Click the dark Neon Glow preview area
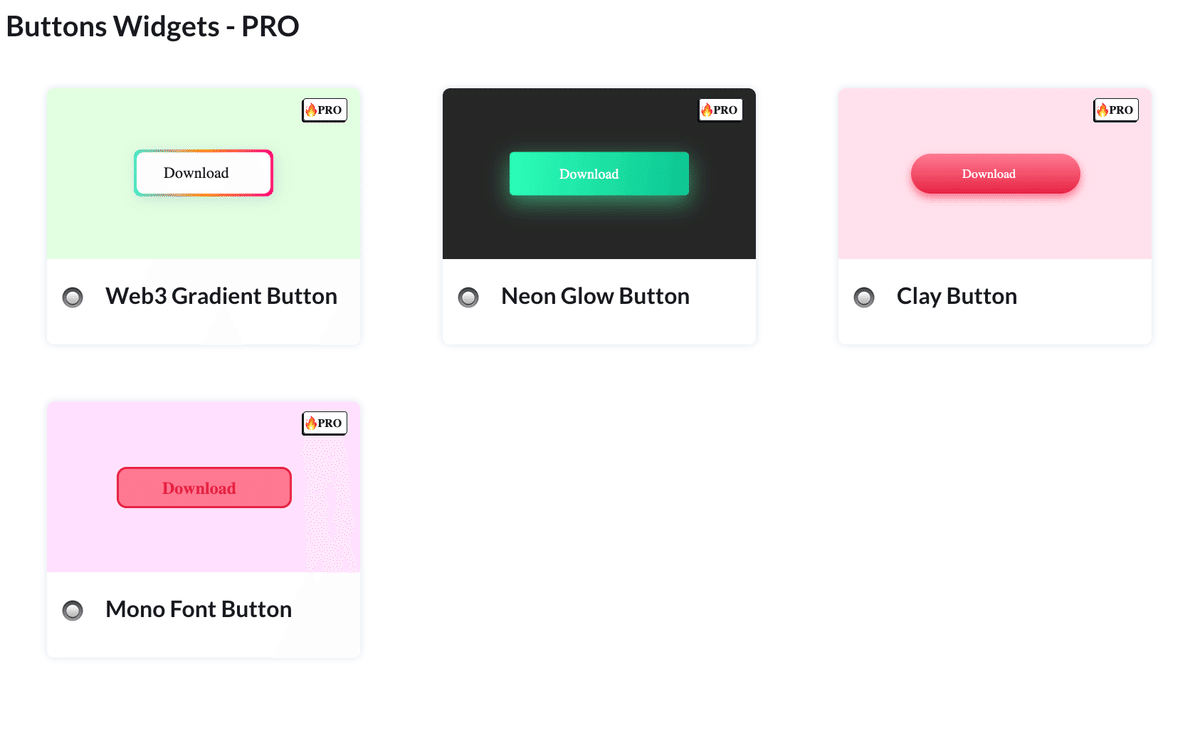 coord(500,230)
